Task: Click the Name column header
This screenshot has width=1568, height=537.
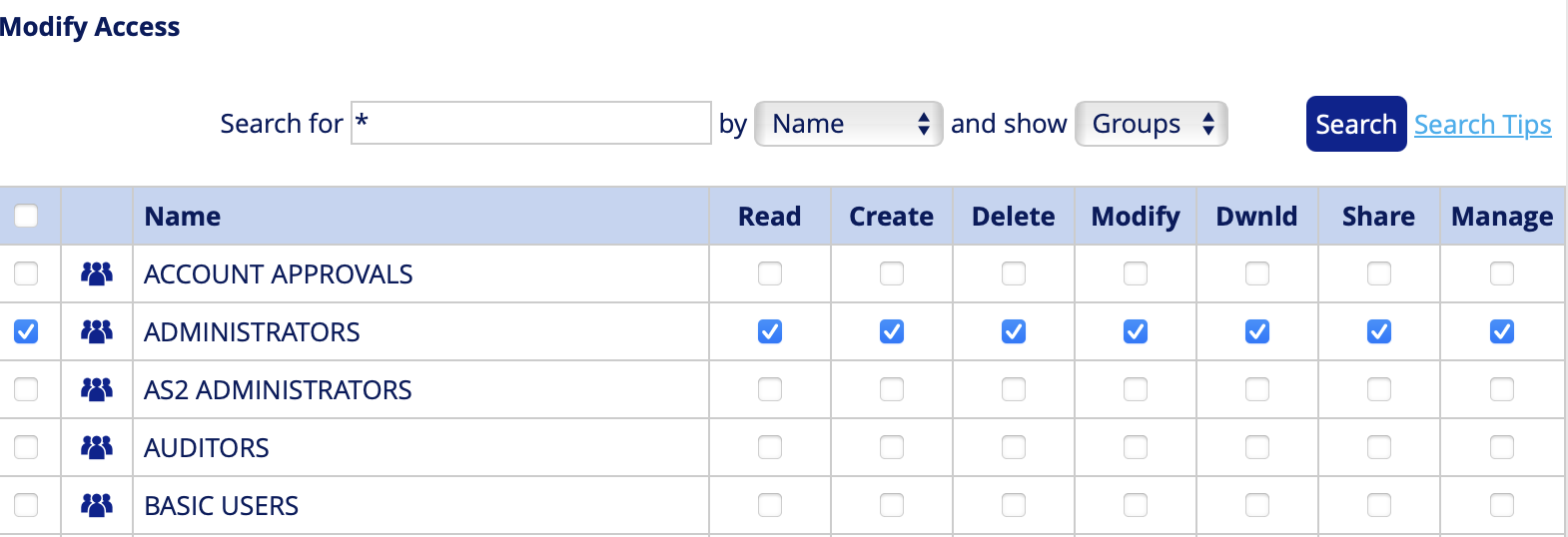Action: pyautogui.click(x=183, y=217)
